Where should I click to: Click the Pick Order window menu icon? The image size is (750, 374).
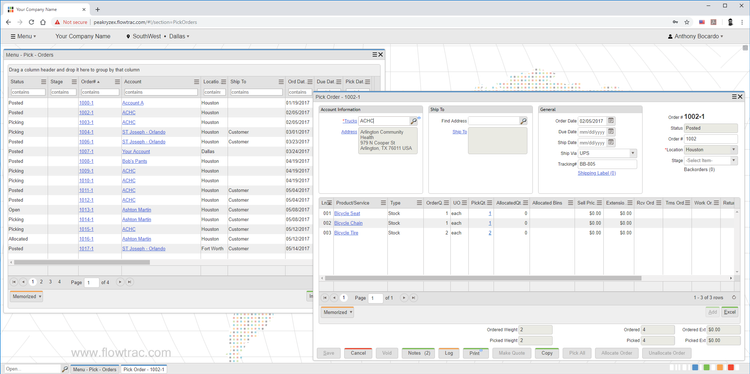[734, 97]
